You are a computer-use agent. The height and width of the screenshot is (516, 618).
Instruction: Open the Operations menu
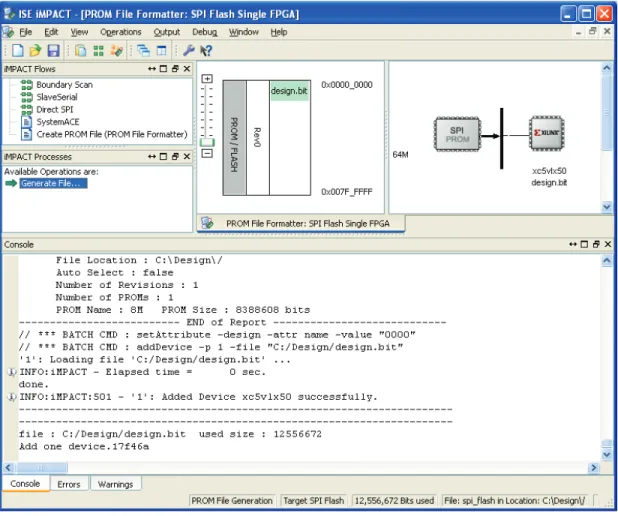(x=121, y=32)
